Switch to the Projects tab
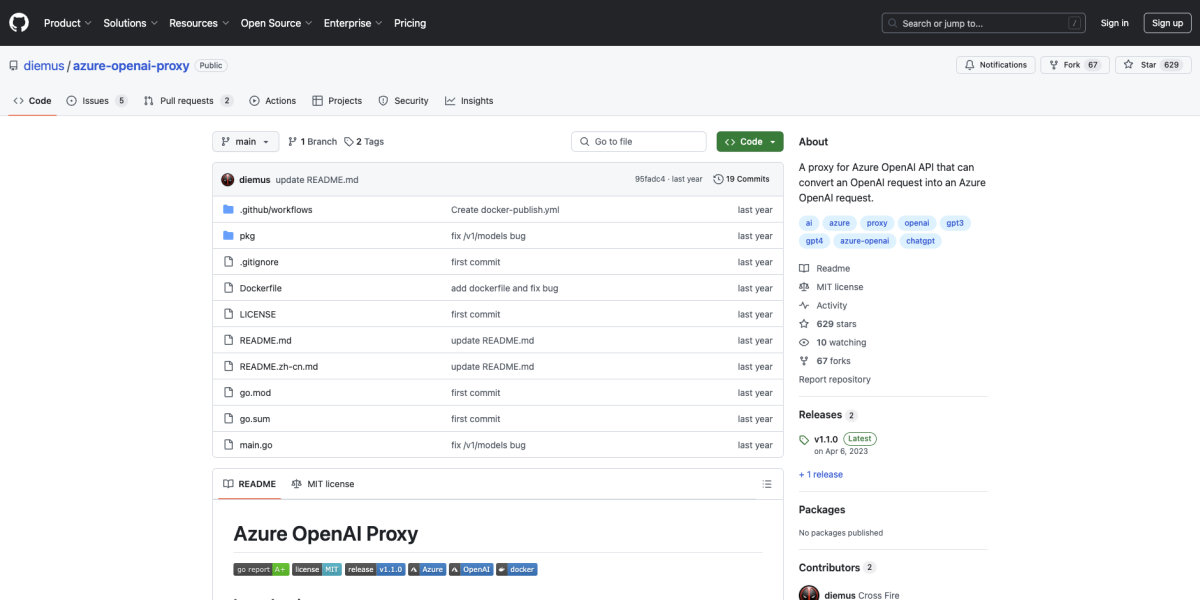Image resolution: width=1200 pixels, height=600 pixels. click(x=337, y=101)
